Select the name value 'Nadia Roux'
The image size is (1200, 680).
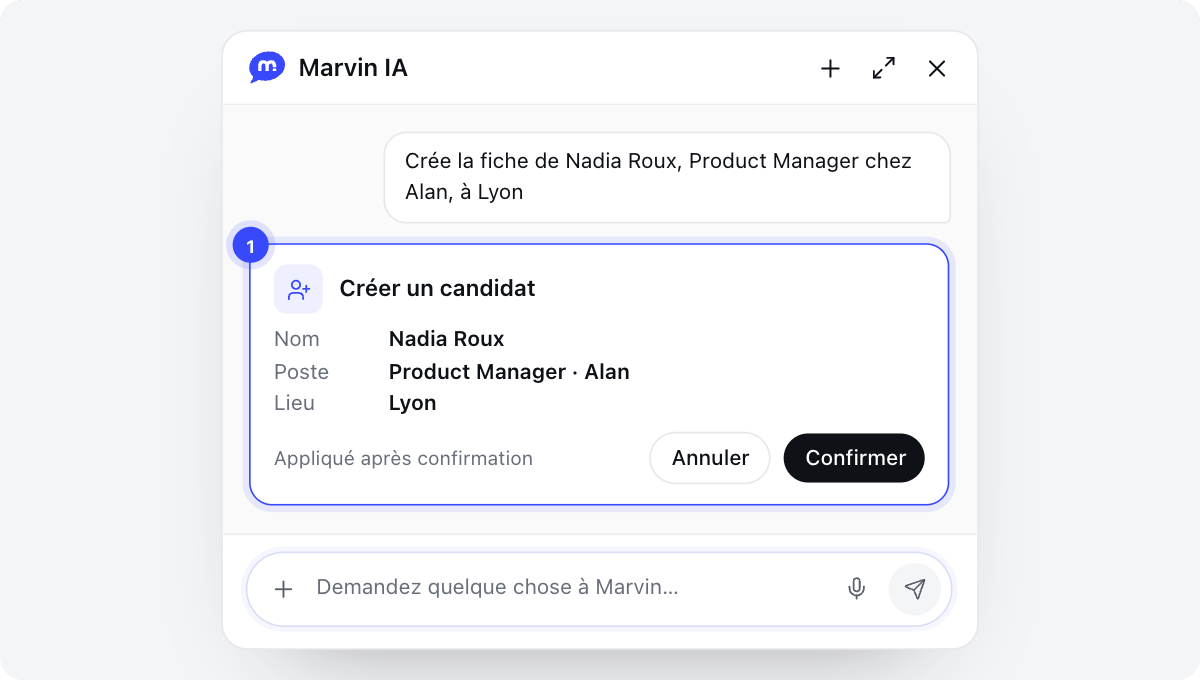click(x=447, y=339)
